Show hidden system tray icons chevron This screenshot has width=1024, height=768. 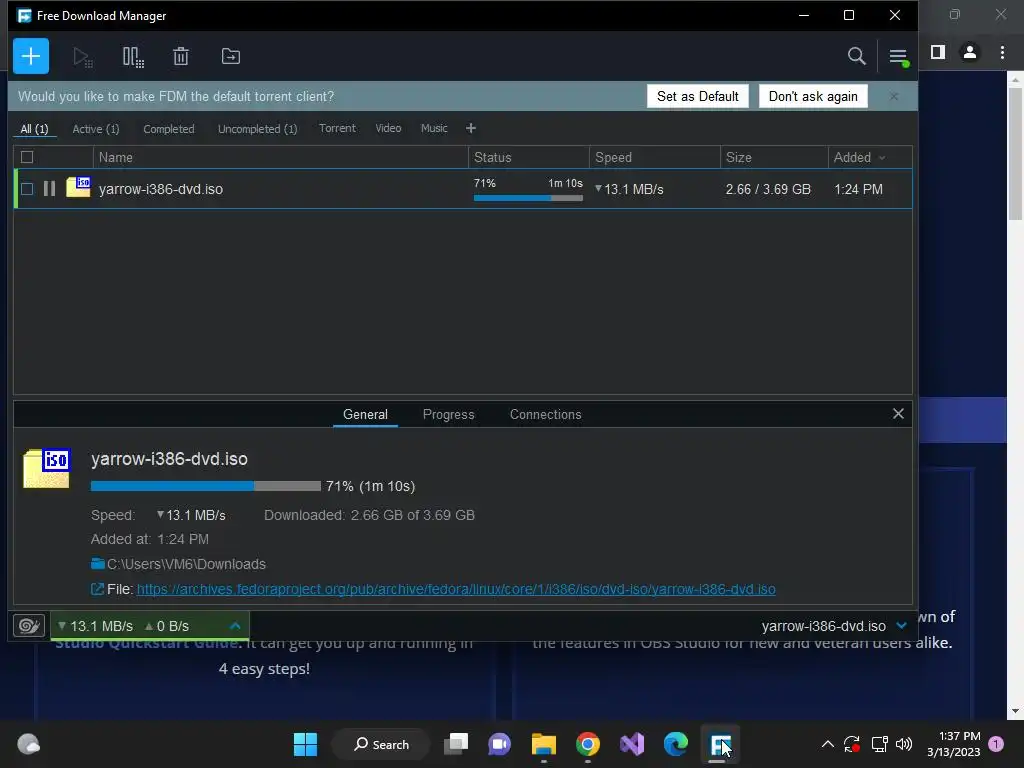coord(827,744)
